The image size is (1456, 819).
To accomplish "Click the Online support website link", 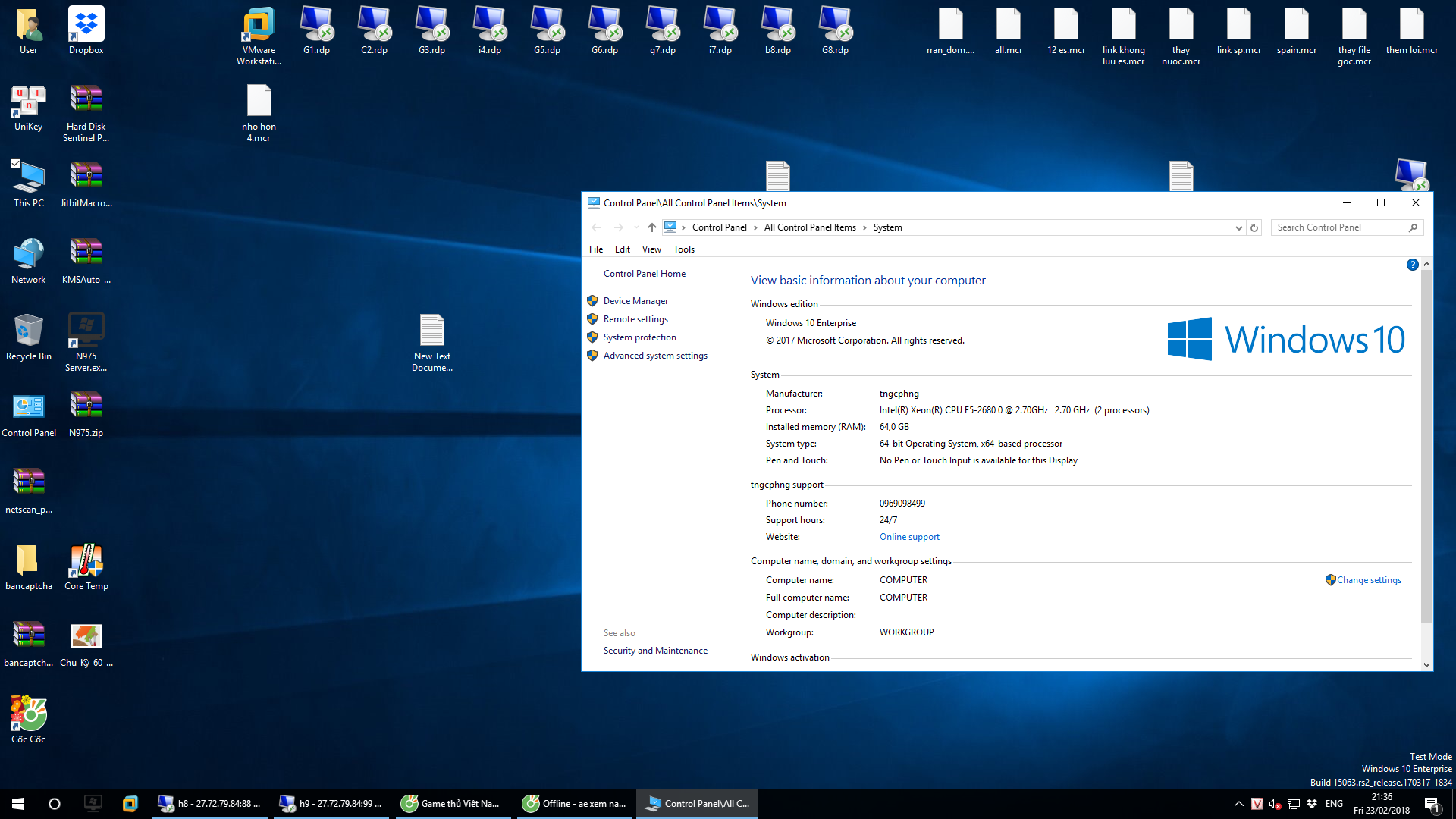I will (909, 537).
